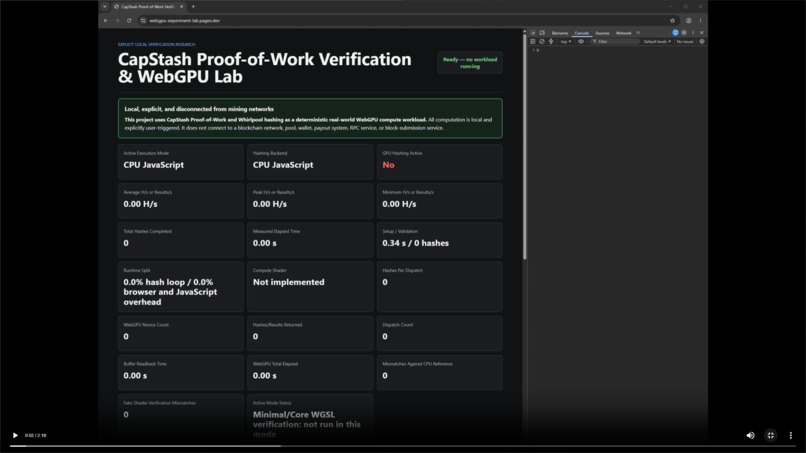Screen dimensions: 806x453
Task: Open the 'Default levels' log level dropdown
Action: pyautogui.click(x=657, y=42)
